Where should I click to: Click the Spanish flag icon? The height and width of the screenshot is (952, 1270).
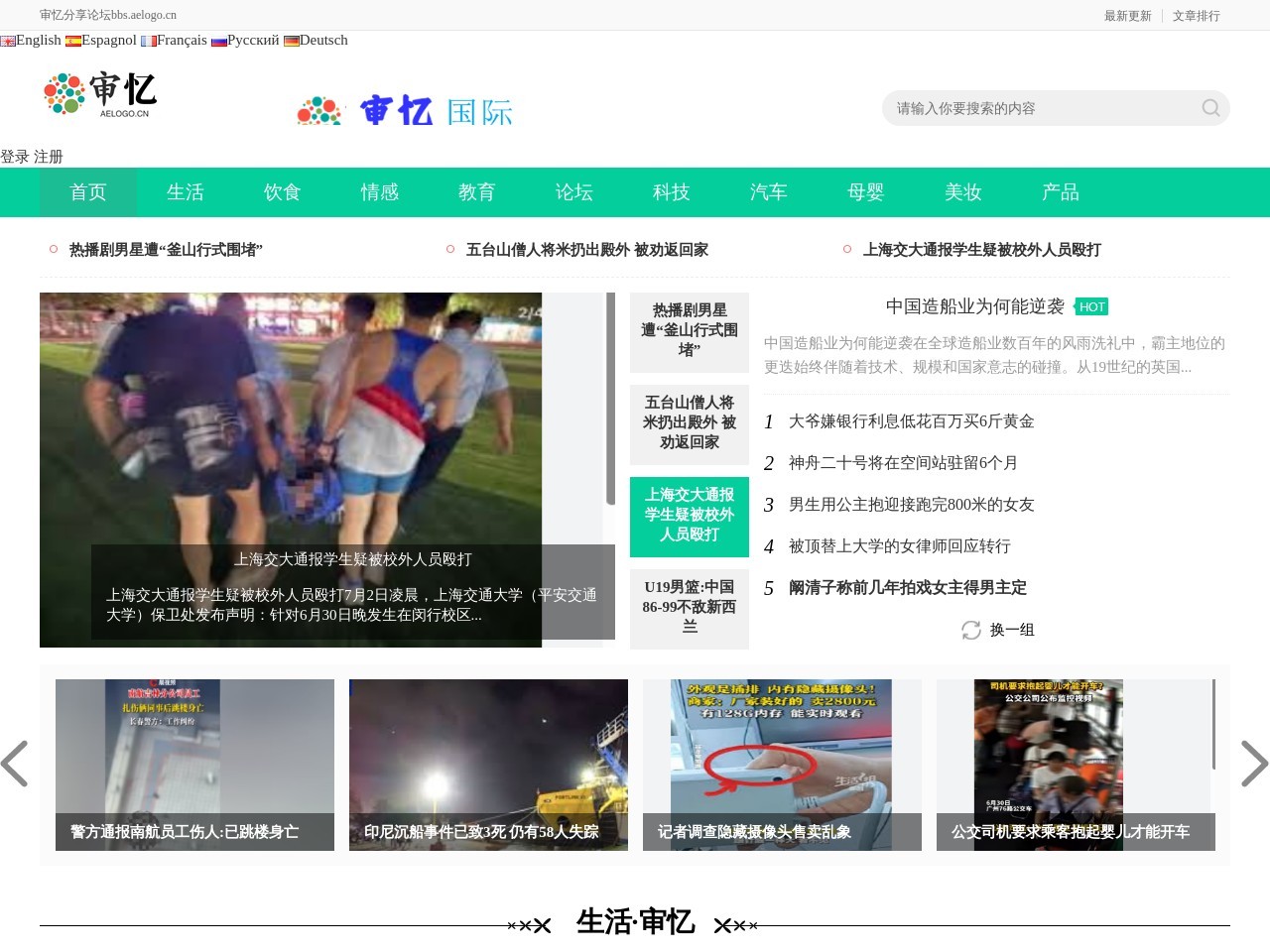(x=73, y=41)
